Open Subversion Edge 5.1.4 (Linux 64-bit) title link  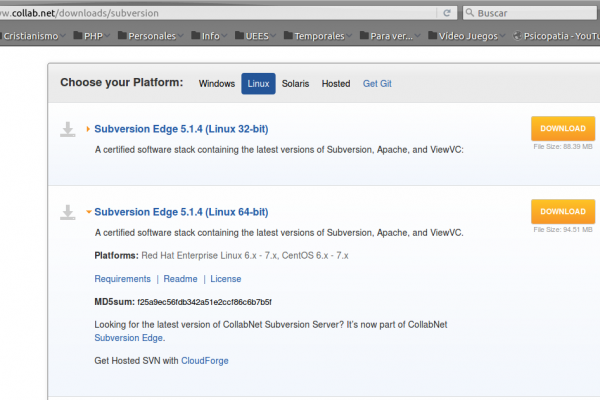click(x=181, y=212)
